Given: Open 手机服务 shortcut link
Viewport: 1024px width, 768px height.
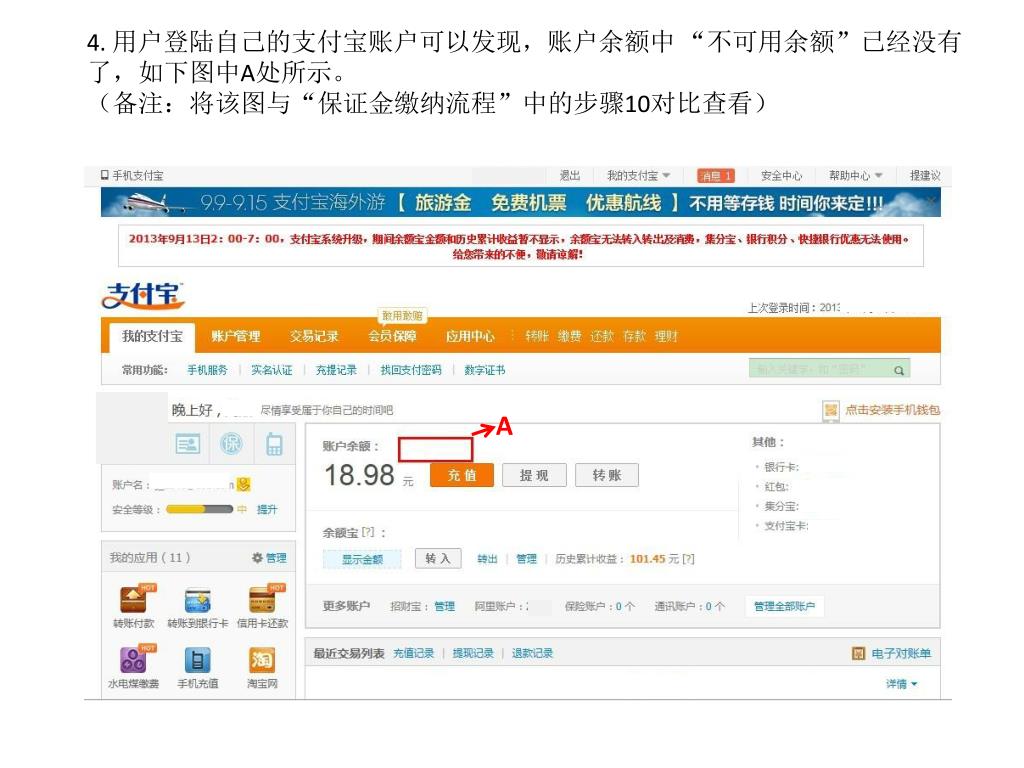Looking at the screenshot, I should (x=207, y=370).
